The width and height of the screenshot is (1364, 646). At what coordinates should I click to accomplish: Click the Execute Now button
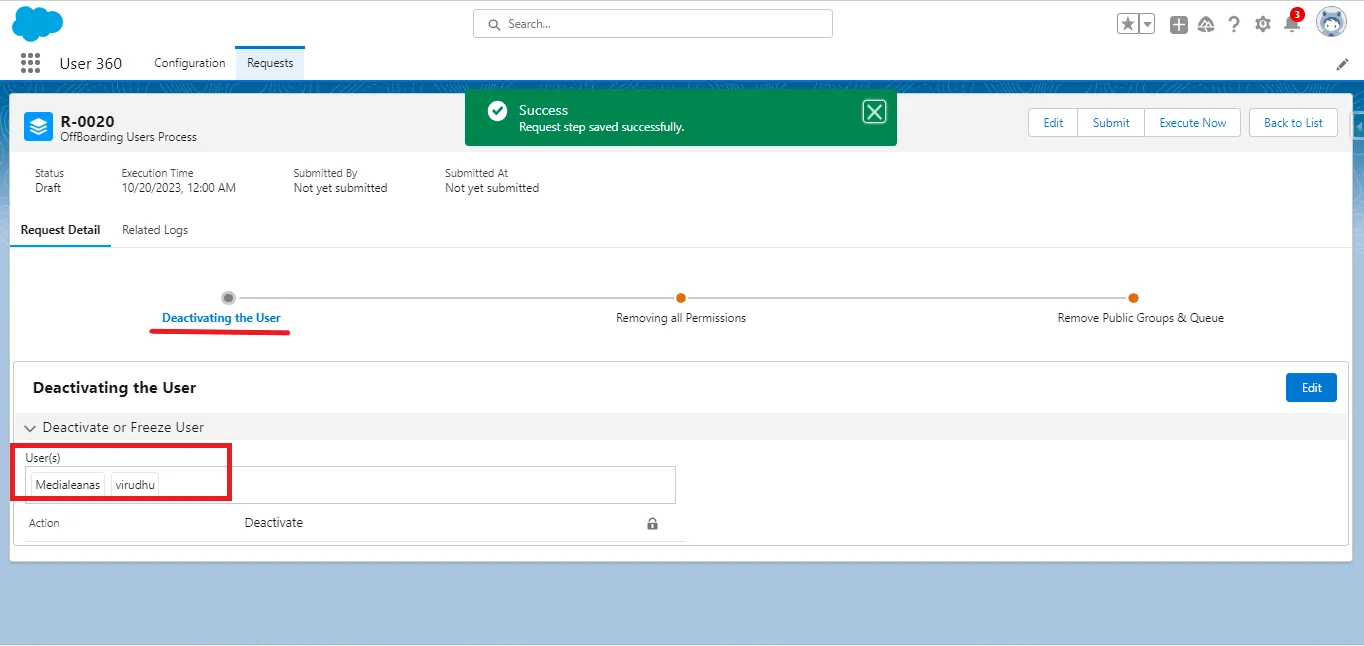(1192, 122)
